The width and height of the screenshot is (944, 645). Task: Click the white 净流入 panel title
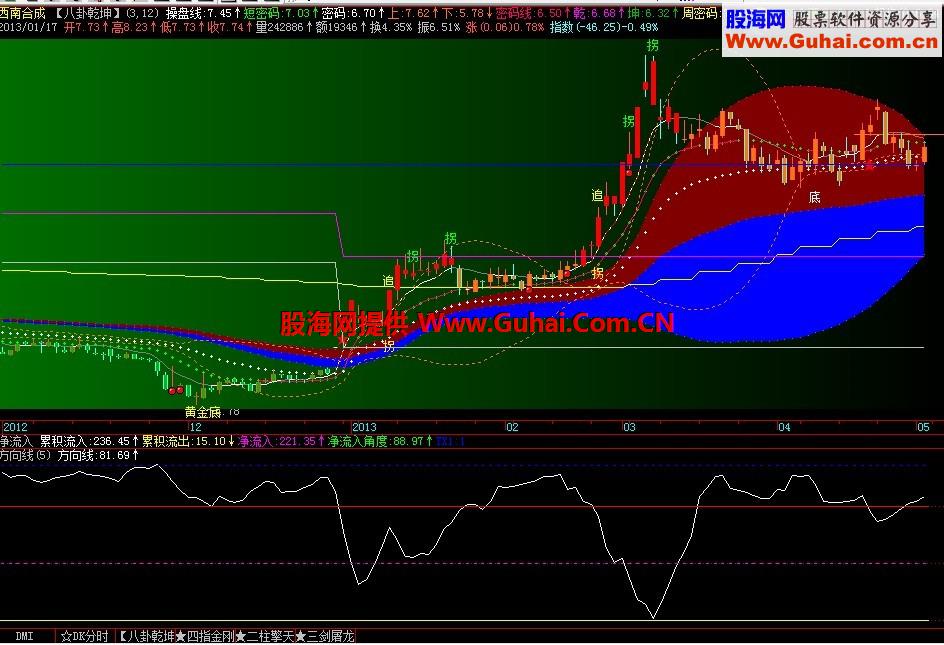(17, 441)
